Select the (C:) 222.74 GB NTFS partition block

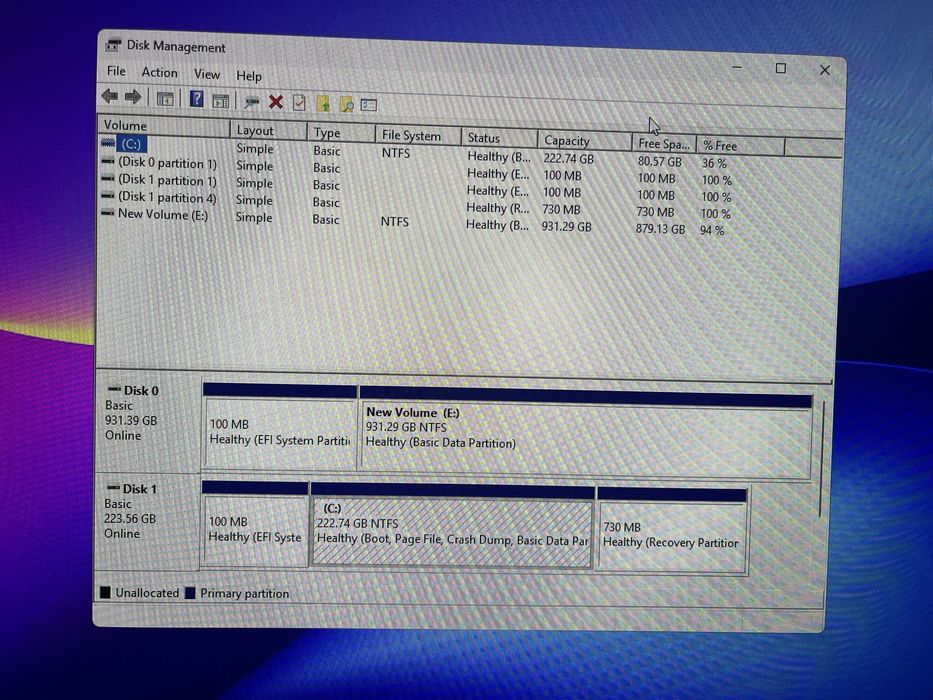pyautogui.click(x=452, y=527)
